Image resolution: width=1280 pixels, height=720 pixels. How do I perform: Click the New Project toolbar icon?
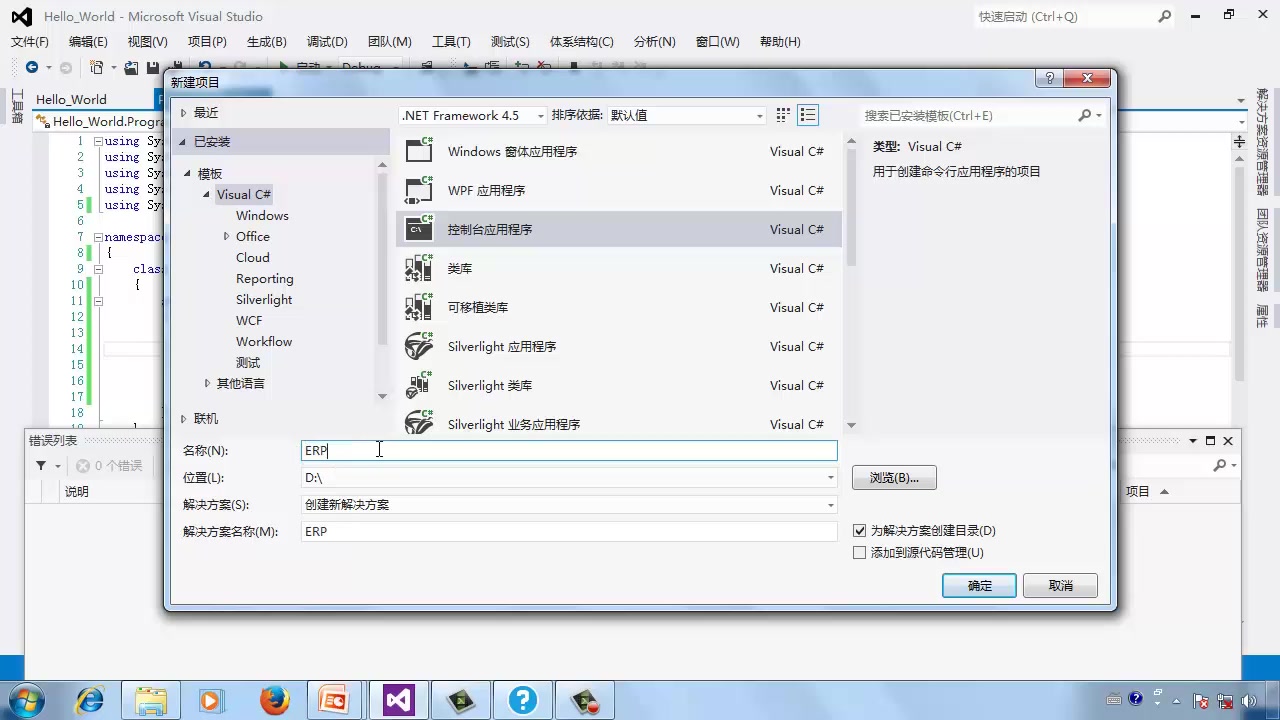tap(97, 67)
